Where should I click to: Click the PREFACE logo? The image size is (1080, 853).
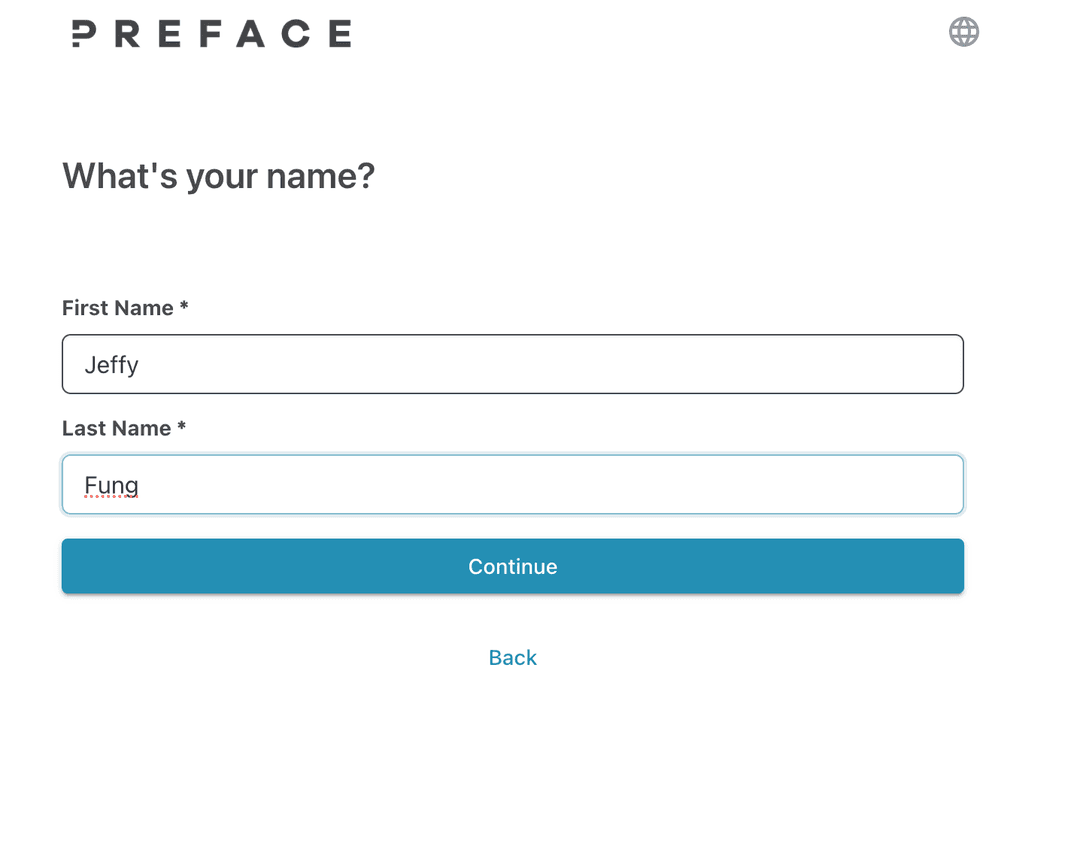pyautogui.click(x=211, y=34)
